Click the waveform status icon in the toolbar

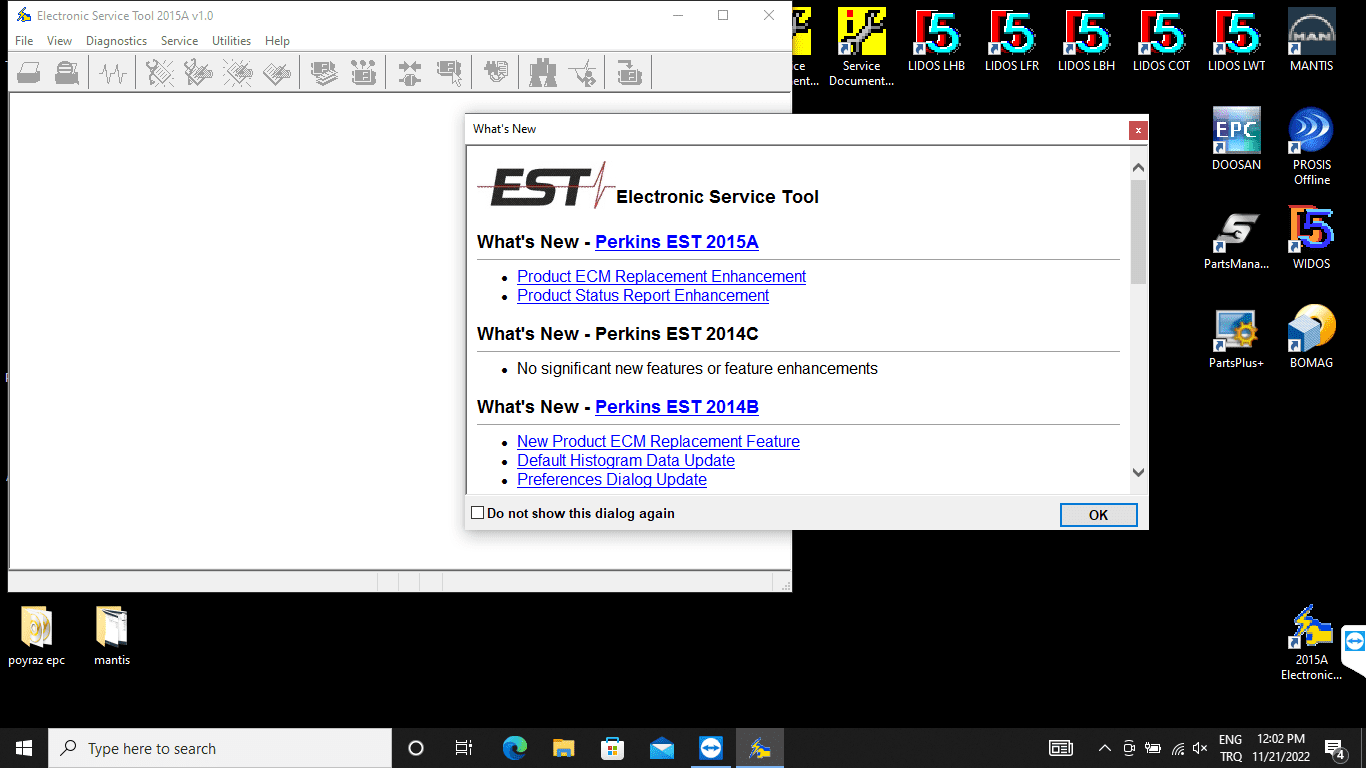pos(112,73)
